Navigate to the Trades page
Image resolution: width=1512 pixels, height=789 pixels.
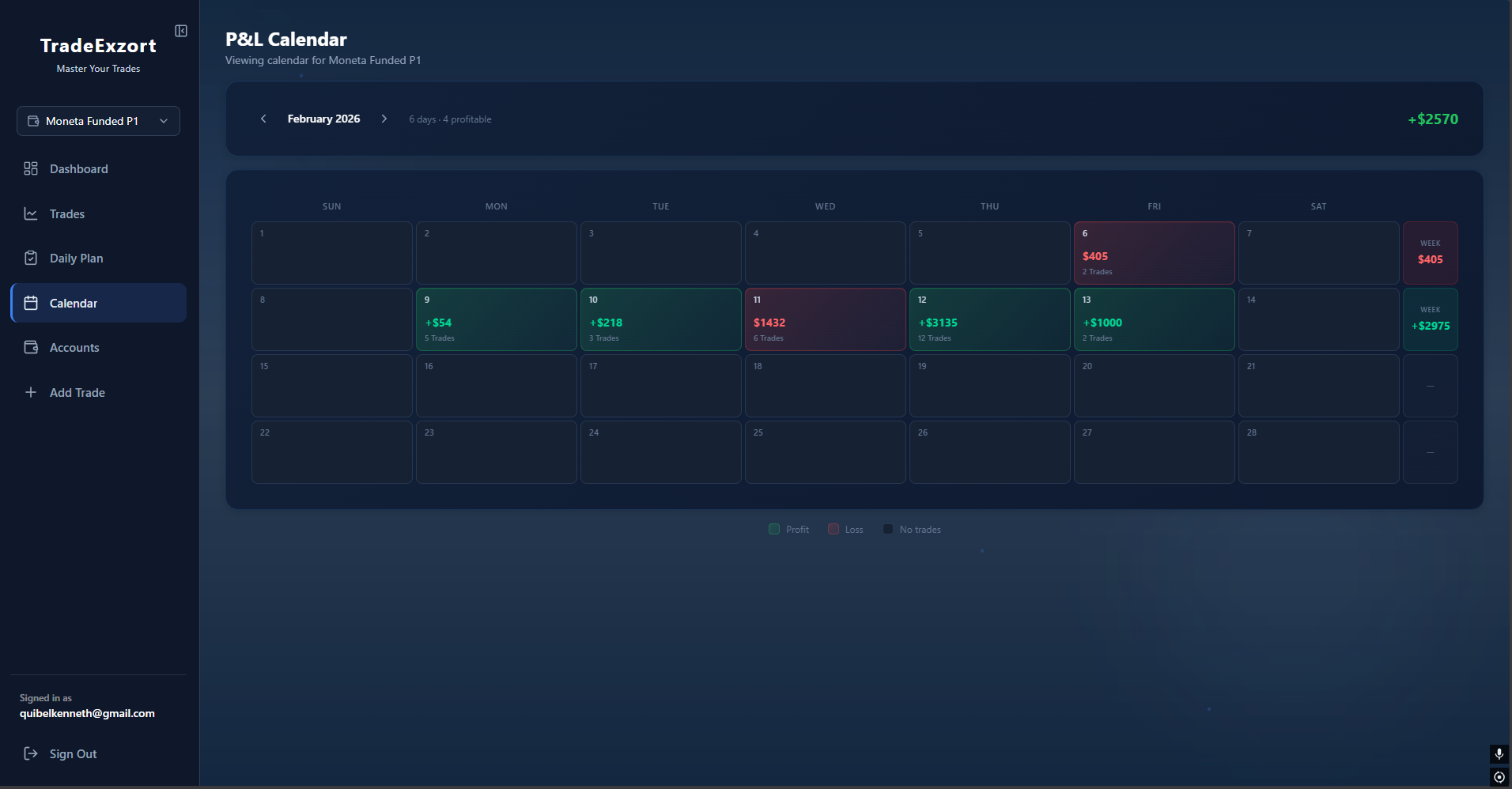click(x=67, y=213)
